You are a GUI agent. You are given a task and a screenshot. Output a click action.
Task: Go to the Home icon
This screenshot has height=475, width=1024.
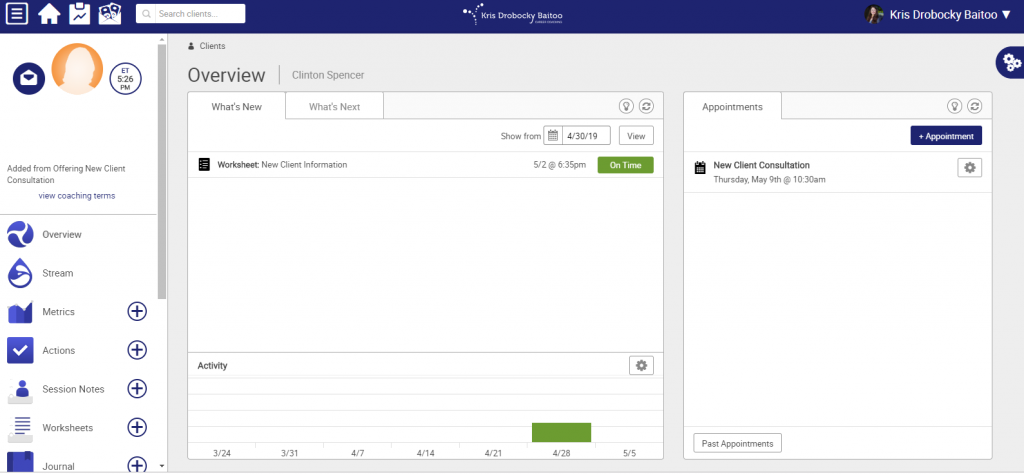49,14
